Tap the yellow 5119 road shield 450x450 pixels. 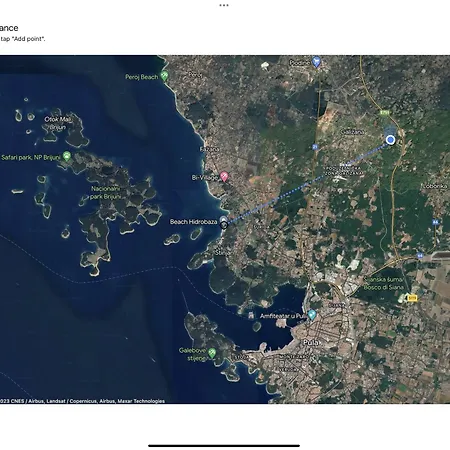coord(412,298)
